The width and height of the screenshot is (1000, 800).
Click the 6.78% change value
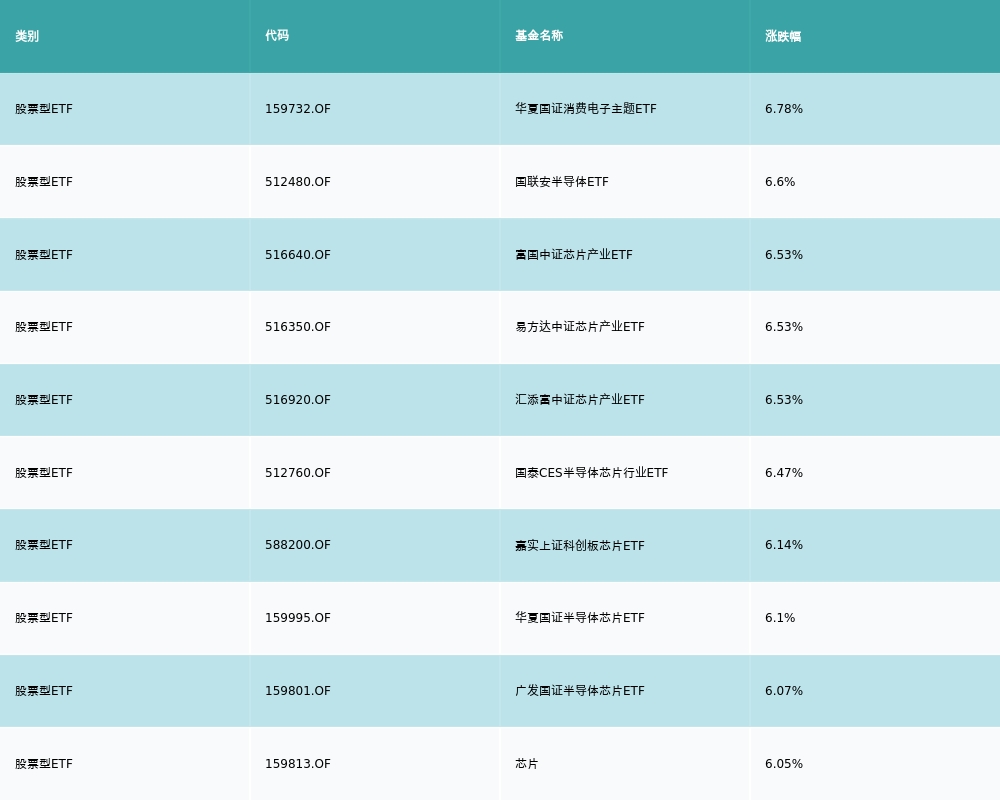pos(784,108)
